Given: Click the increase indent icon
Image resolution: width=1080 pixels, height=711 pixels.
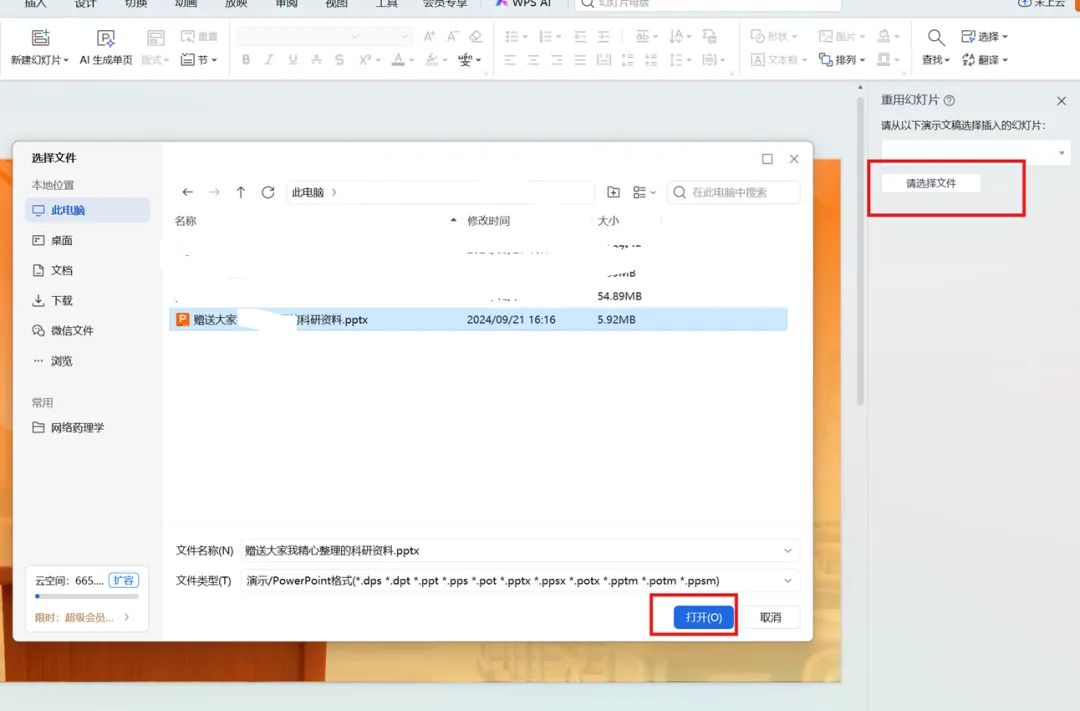Looking at the screenshot, I should [x=603, y=36].
